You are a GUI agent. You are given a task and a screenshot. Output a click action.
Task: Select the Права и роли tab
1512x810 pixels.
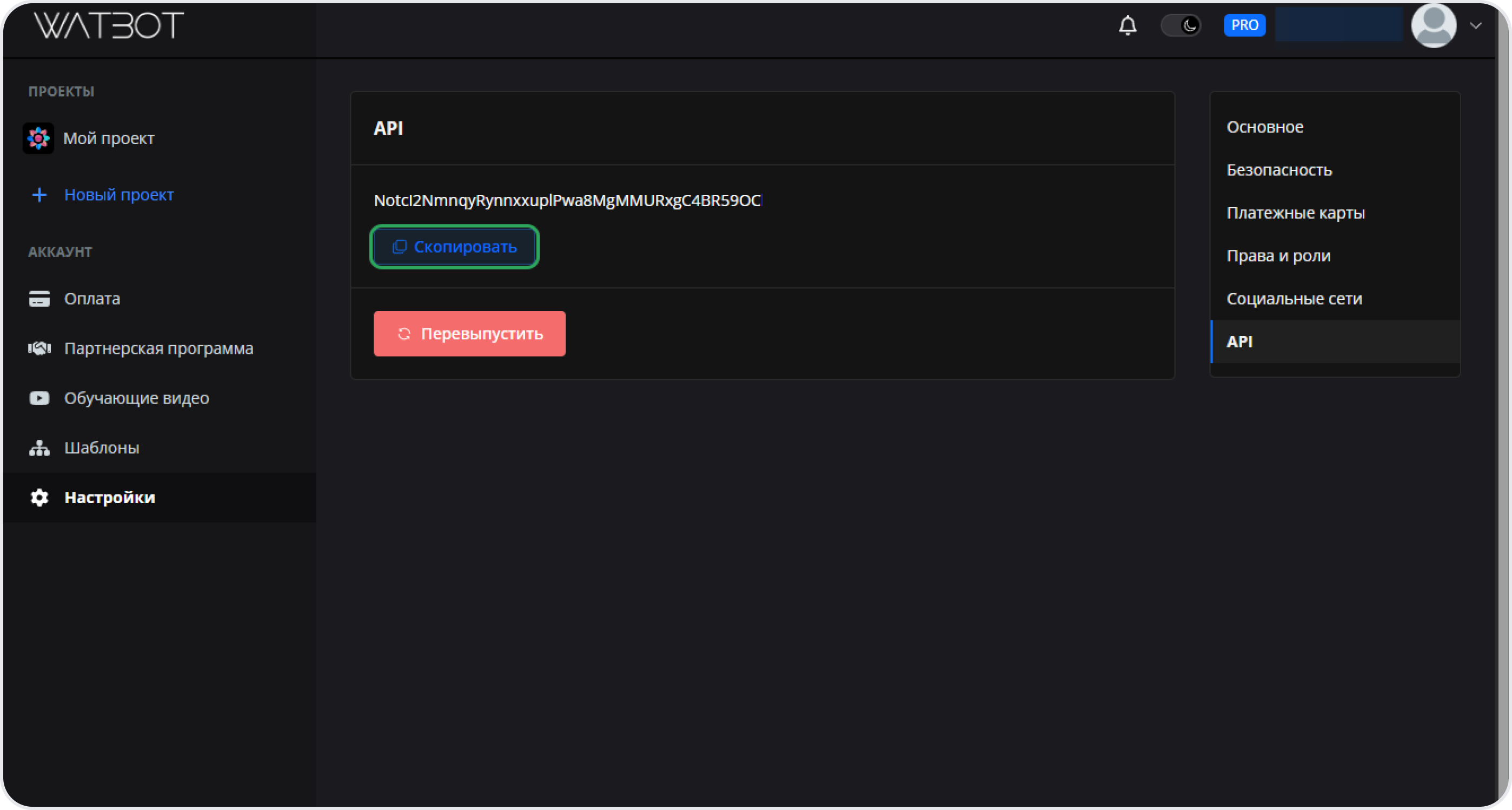[x=1278, y=255]
